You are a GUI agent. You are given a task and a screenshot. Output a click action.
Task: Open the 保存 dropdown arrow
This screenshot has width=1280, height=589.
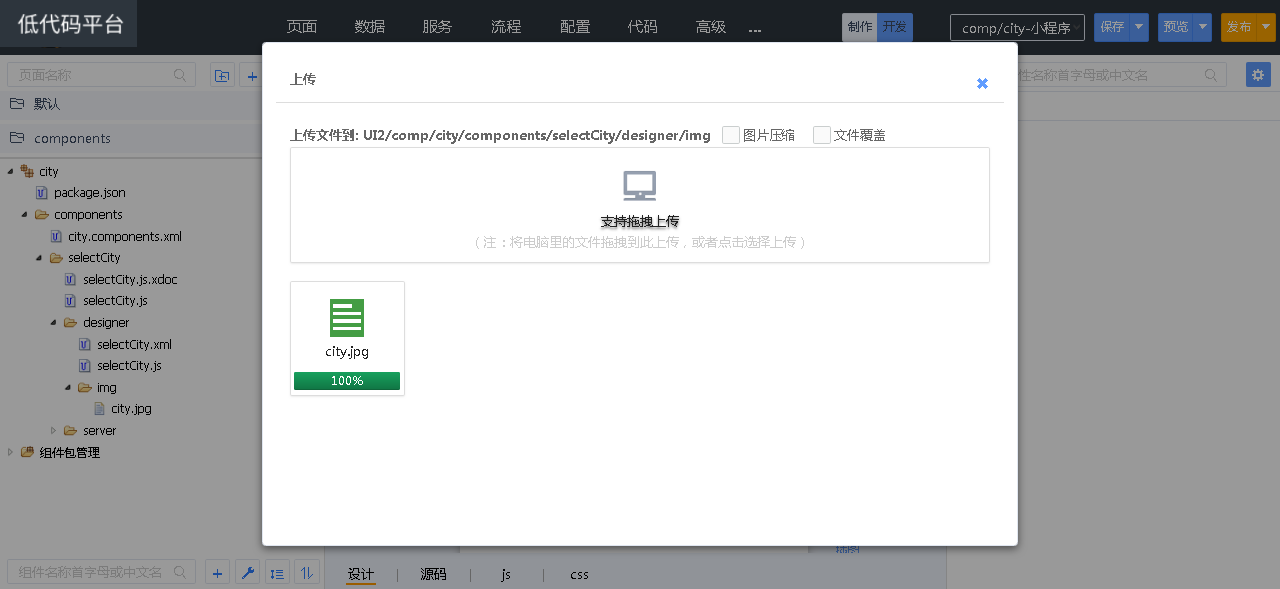[1139, 27]
